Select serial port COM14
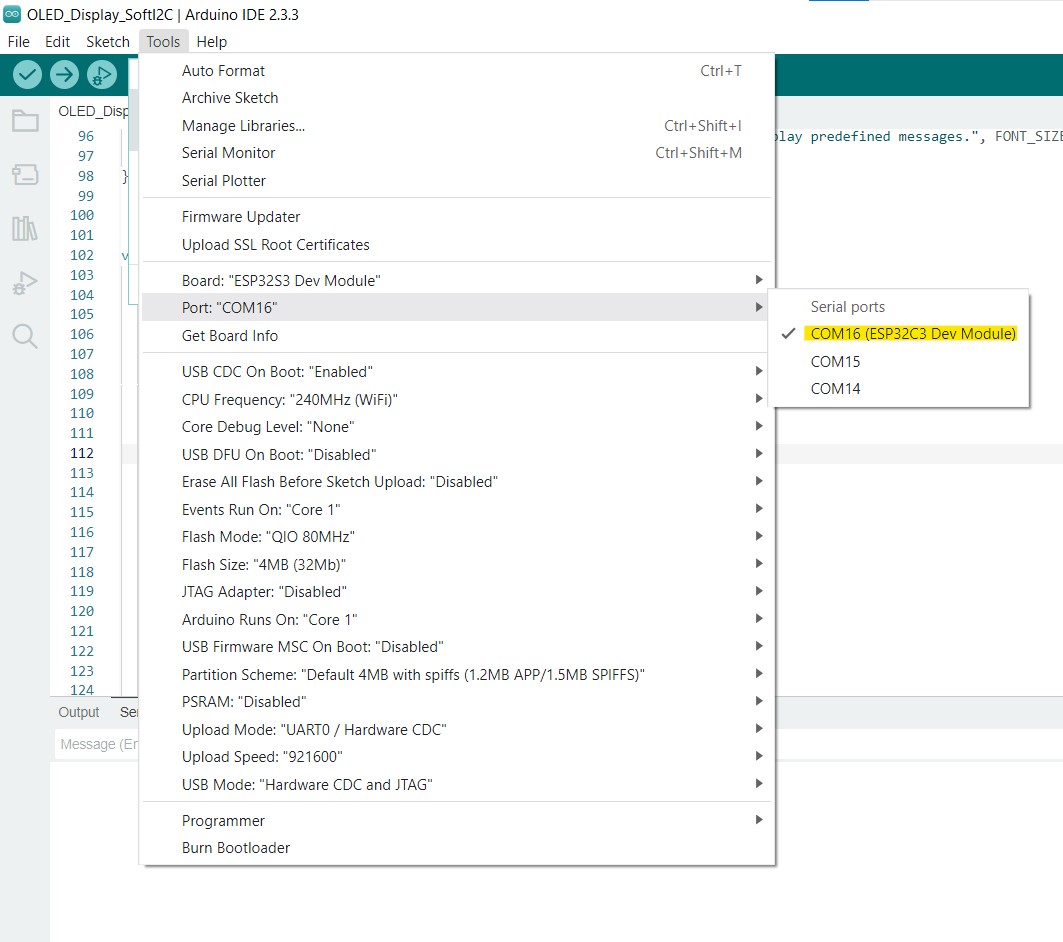 899,389
